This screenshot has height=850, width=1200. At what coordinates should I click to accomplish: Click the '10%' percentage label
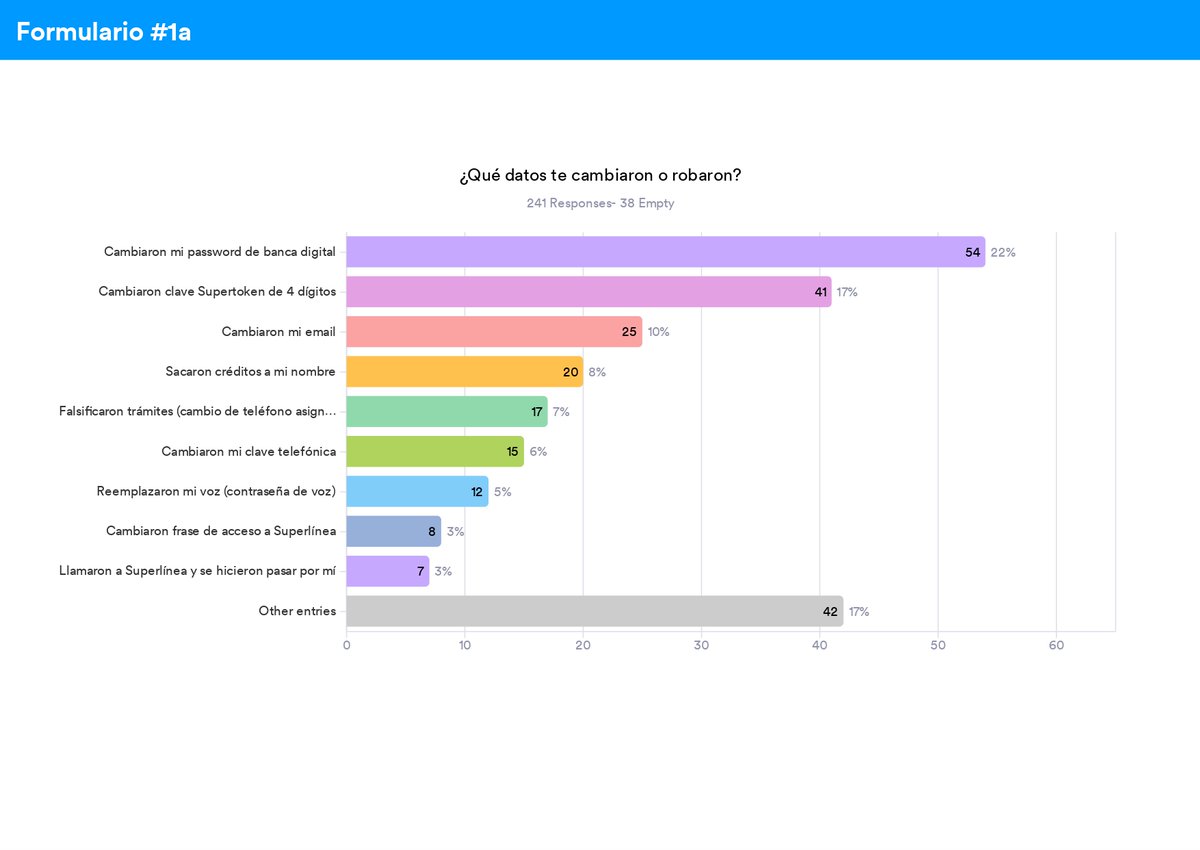[x=658, y=332]
